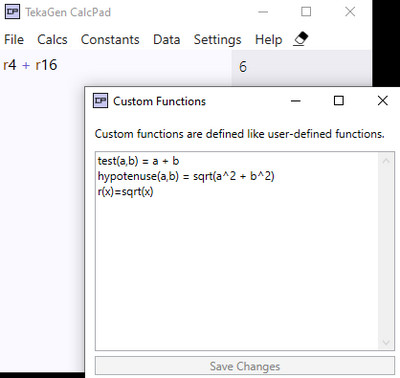This screenshot has width=400, height=378.
Task: Open the File menu
Action: click(14, 40)
